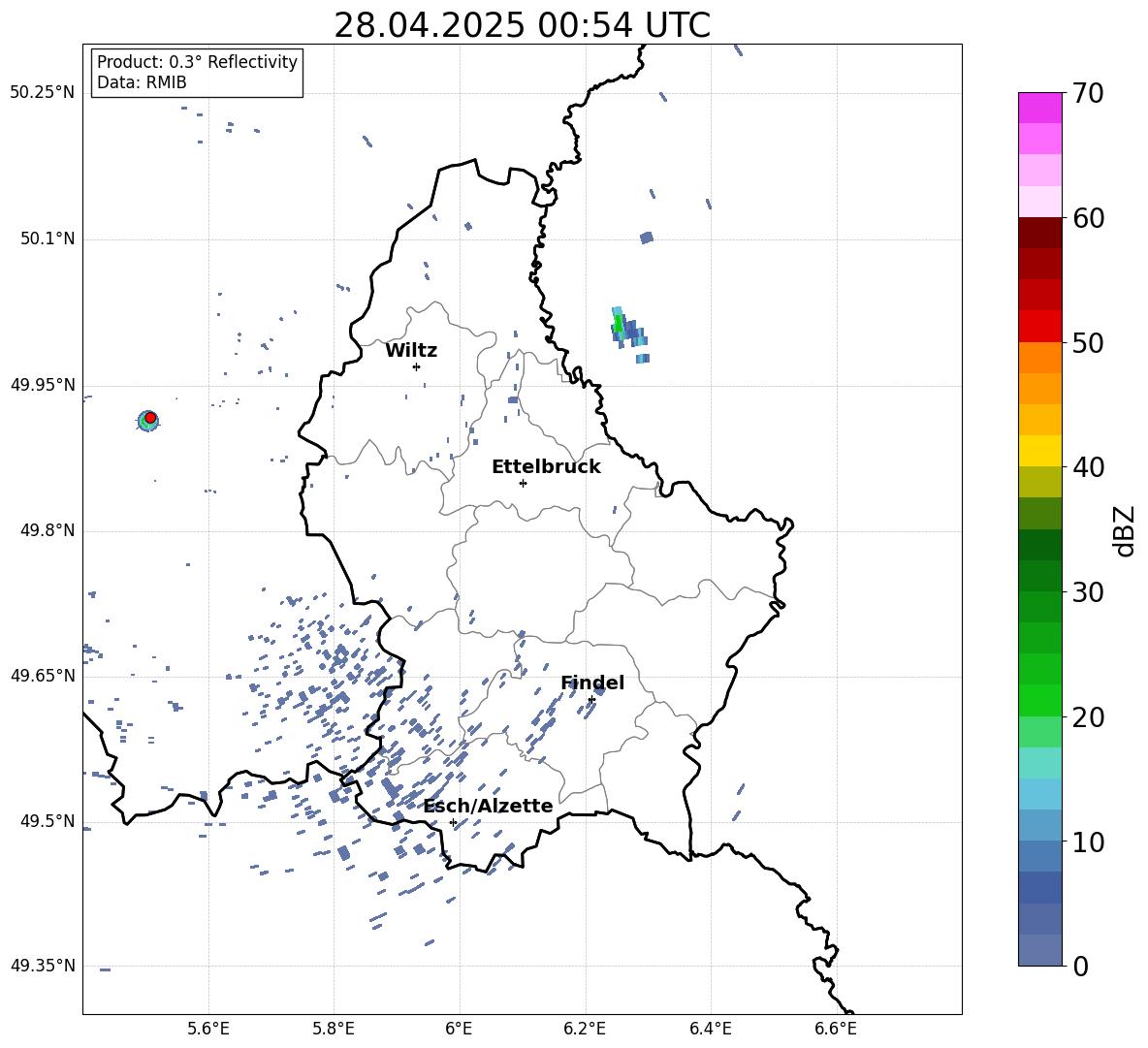Click the 6°E longitude tick label

459,1029
